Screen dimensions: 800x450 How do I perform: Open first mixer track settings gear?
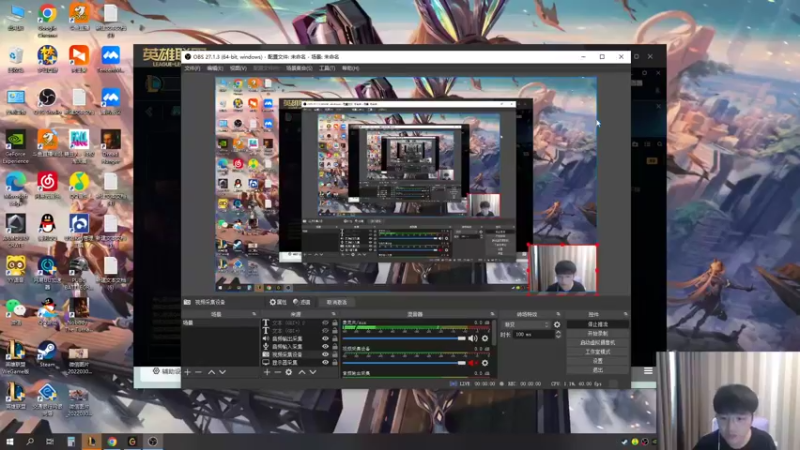point(485,338)
